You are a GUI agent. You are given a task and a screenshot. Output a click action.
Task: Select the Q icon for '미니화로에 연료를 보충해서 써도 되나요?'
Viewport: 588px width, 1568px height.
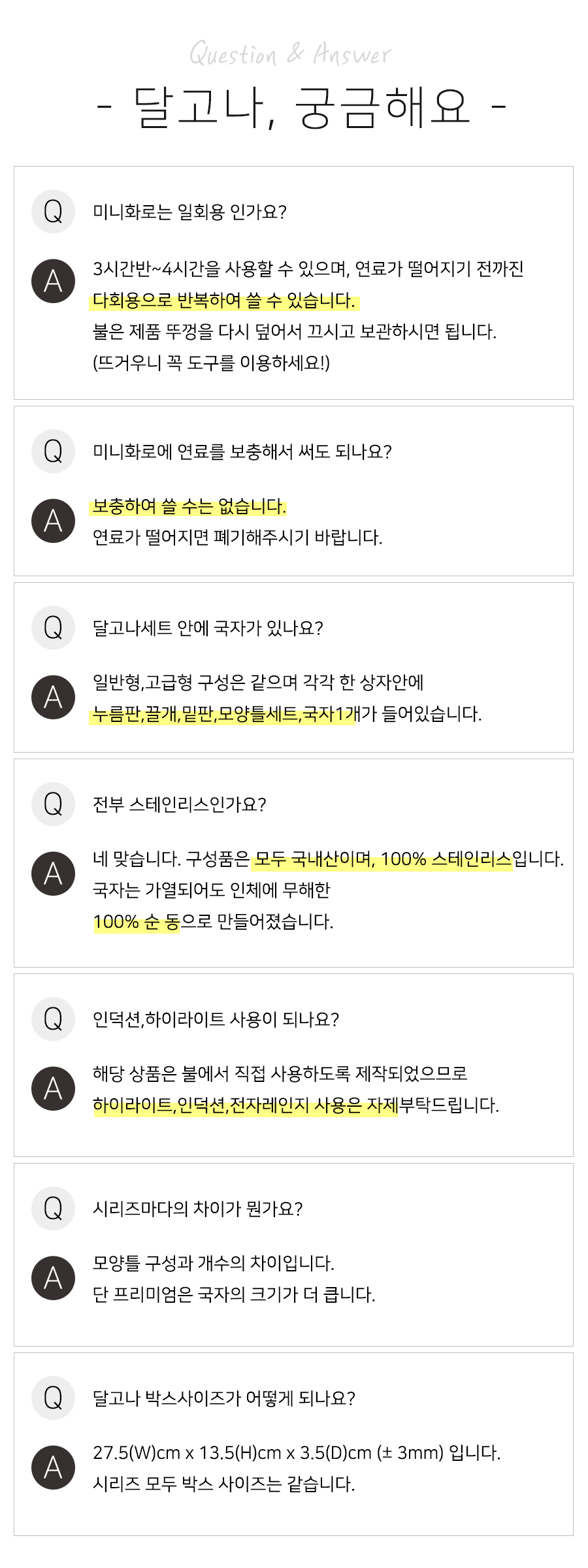point(53,451)
